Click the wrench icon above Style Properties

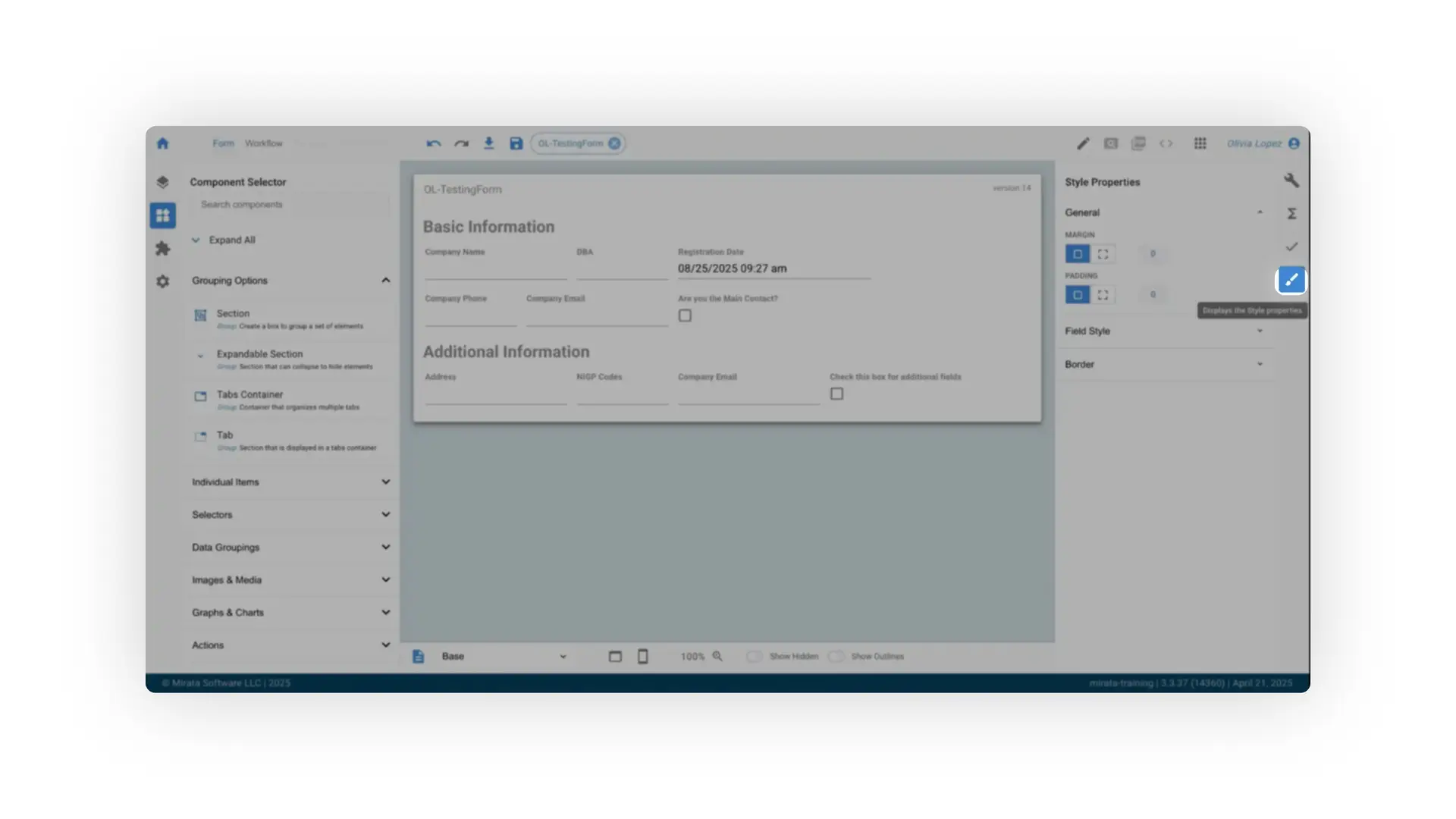(1291, 180)
